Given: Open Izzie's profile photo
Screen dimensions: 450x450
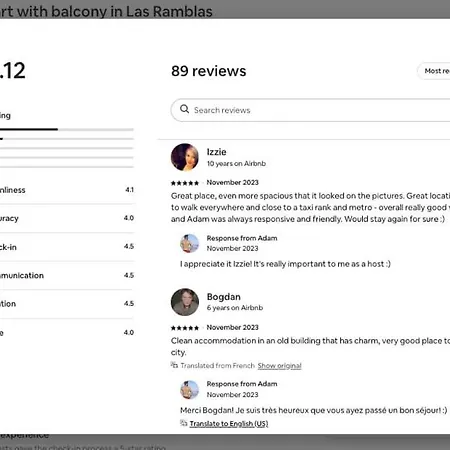Looking at the screenshot, I should (185, 157).
